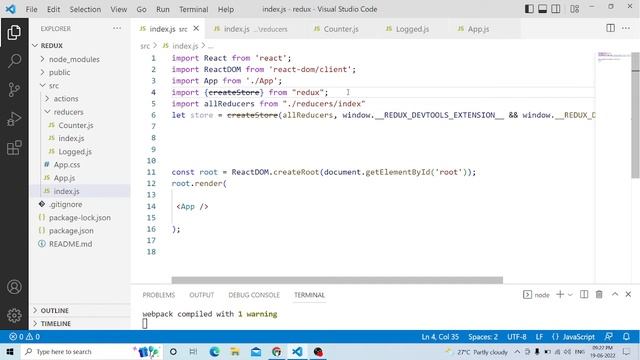Change end of line sequence LF
This screenshot has height=360, width=640.
(539, 337)
